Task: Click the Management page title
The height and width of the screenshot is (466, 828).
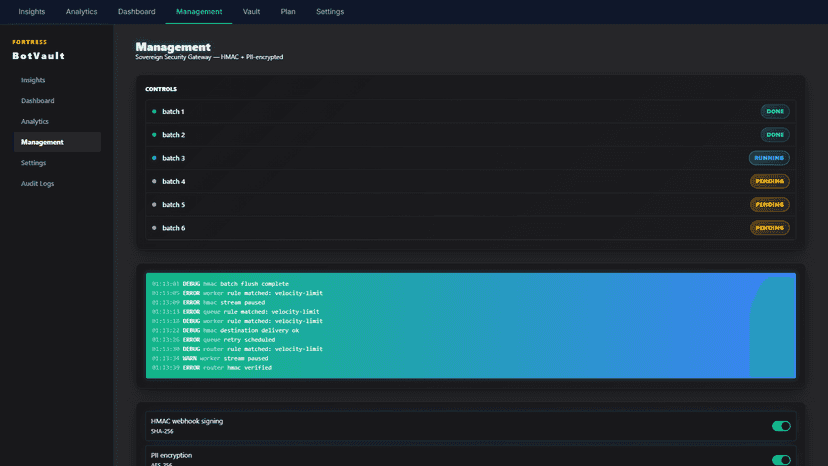Action: point(173,47)
